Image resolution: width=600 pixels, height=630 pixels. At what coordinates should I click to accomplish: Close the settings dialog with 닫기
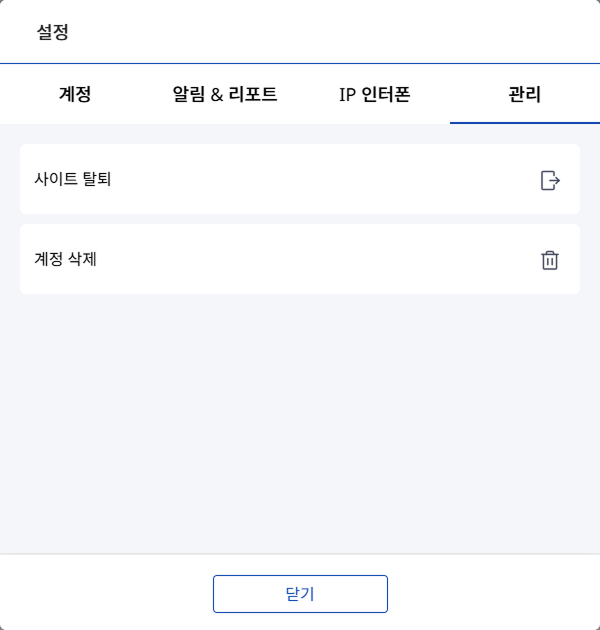tap(300, 593)
